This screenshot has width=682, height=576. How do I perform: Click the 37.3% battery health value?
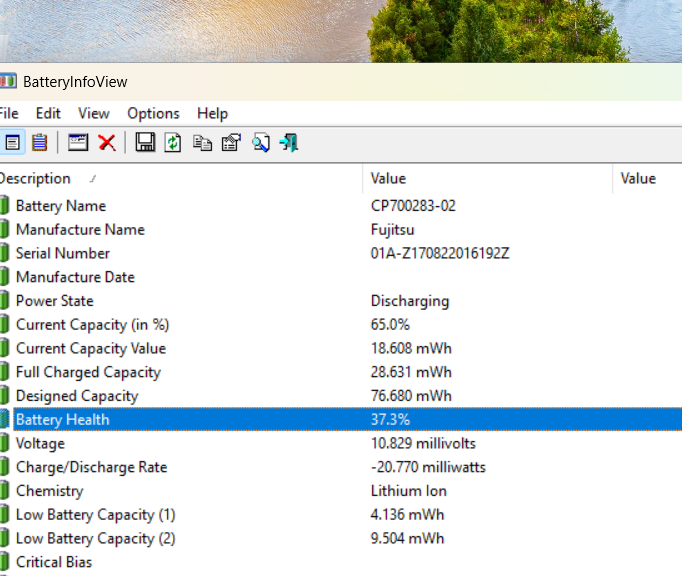tap(390, 419)
